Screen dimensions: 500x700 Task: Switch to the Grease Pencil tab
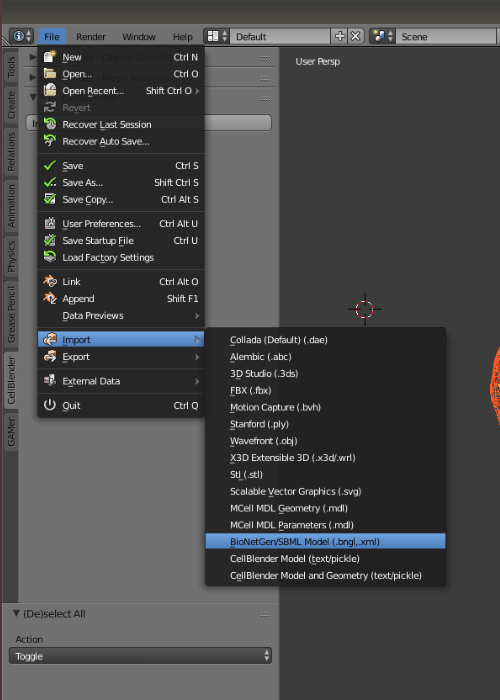point(11,314)
